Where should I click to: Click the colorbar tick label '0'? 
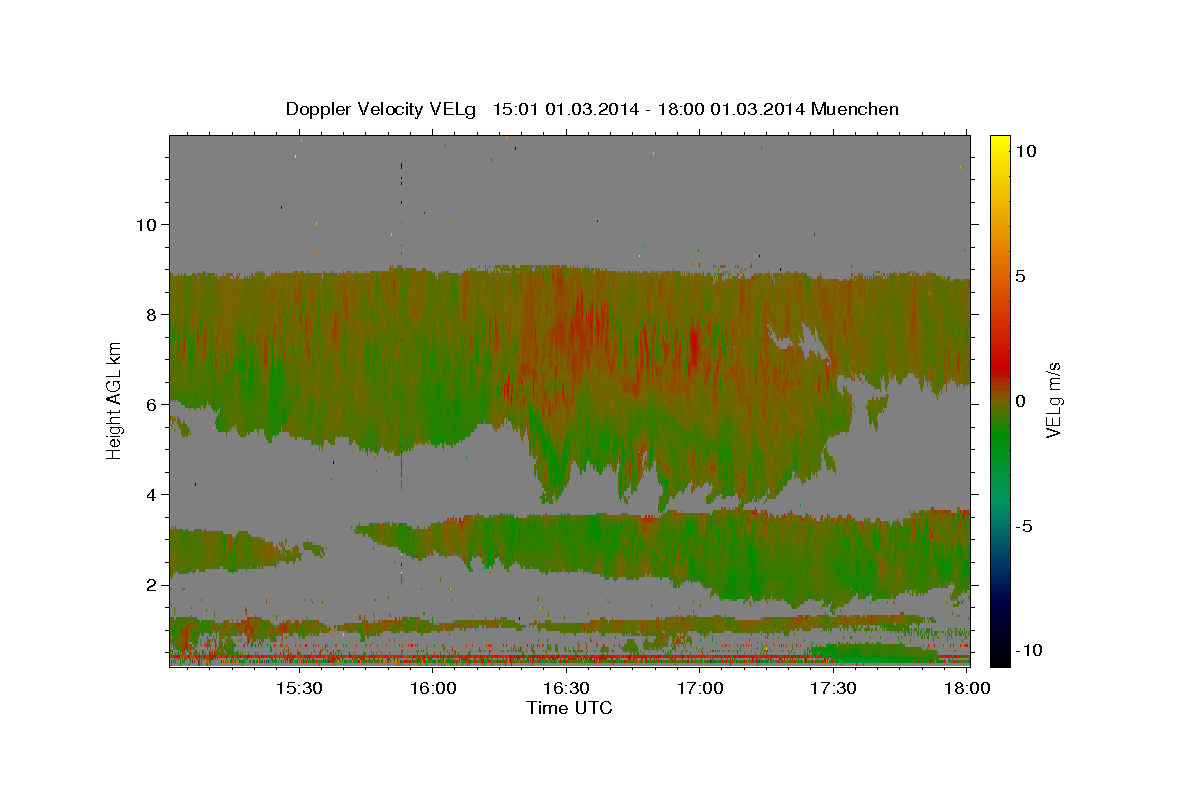(x=1021, y=400)
